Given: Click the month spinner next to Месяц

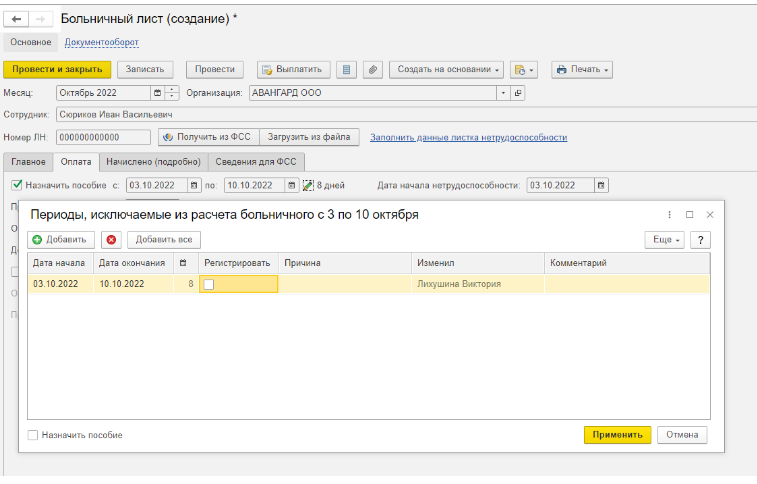Looking at the screenshot, I should (173, 93).
